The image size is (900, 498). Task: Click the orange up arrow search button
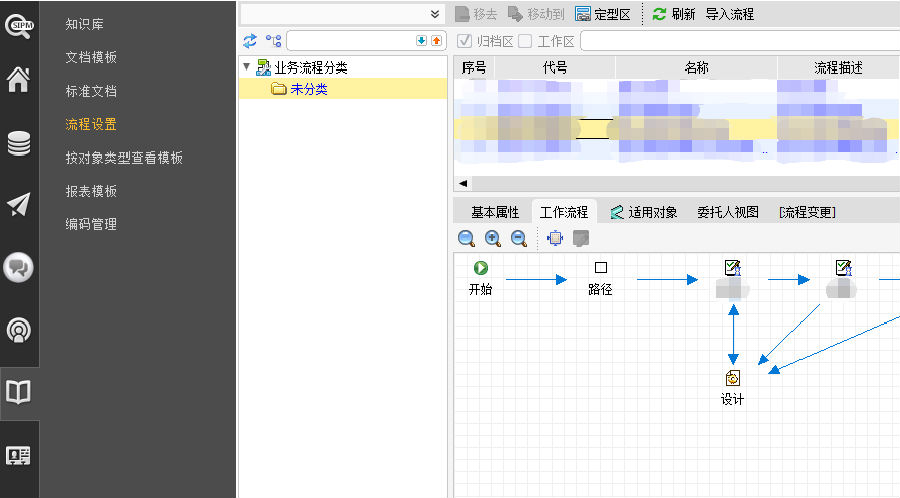pos(437,41)
